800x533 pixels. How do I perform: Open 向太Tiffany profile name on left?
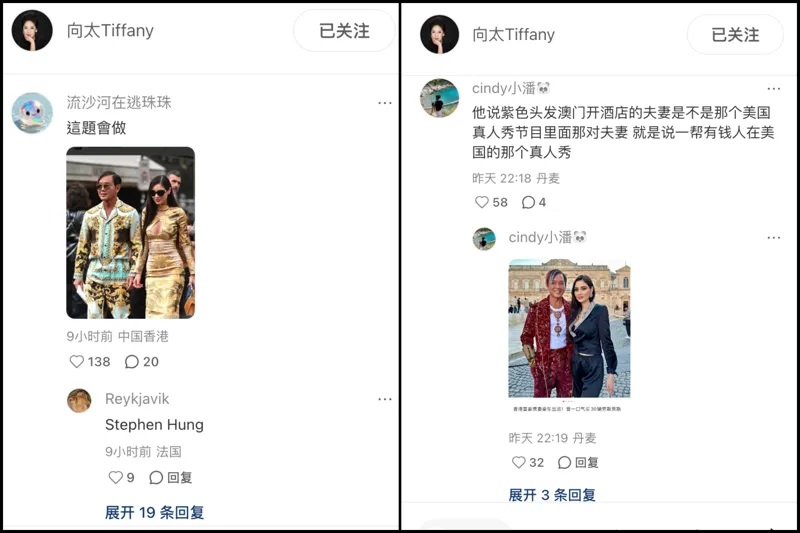[110, 31]
